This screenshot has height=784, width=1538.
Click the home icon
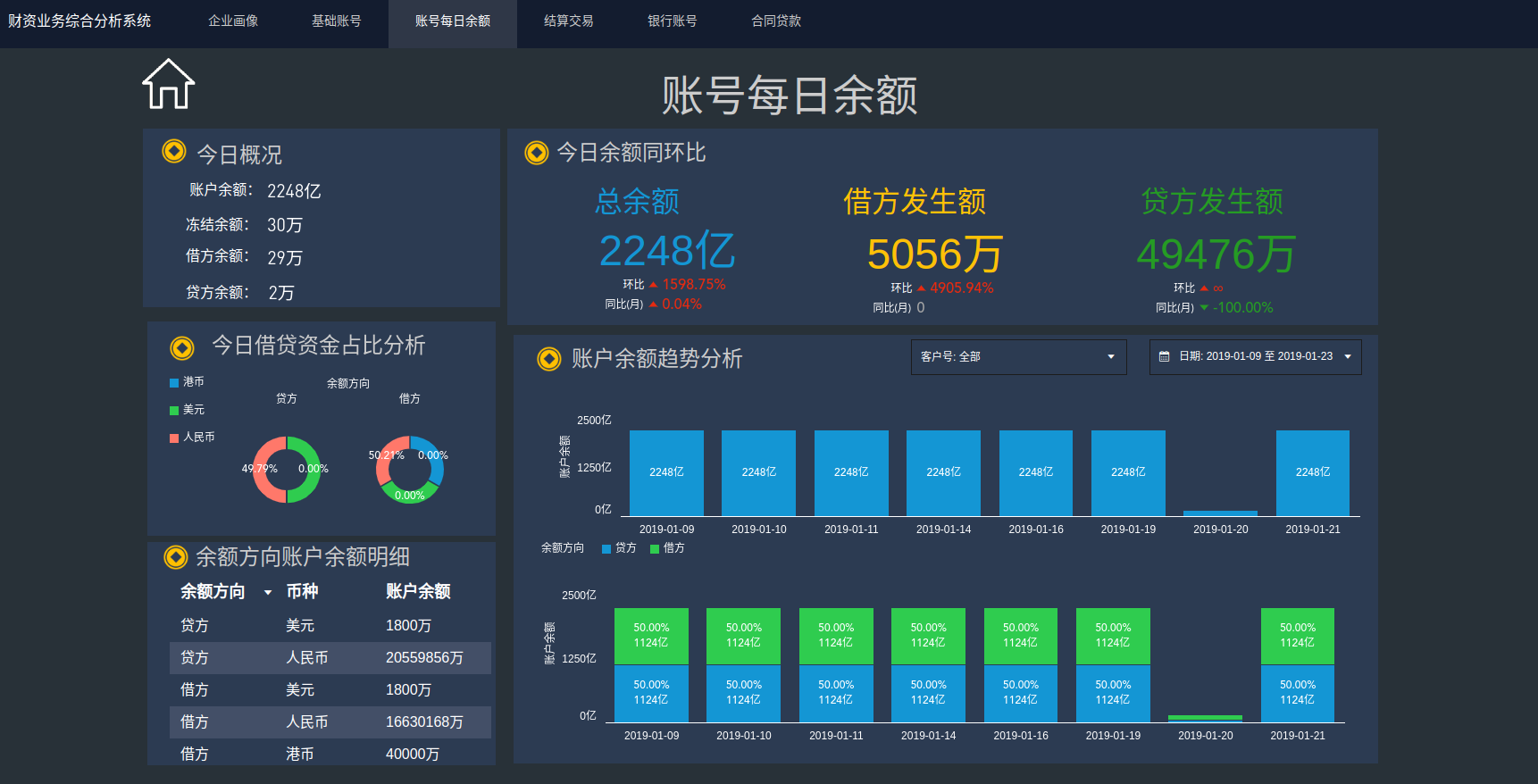coord(168,85)
